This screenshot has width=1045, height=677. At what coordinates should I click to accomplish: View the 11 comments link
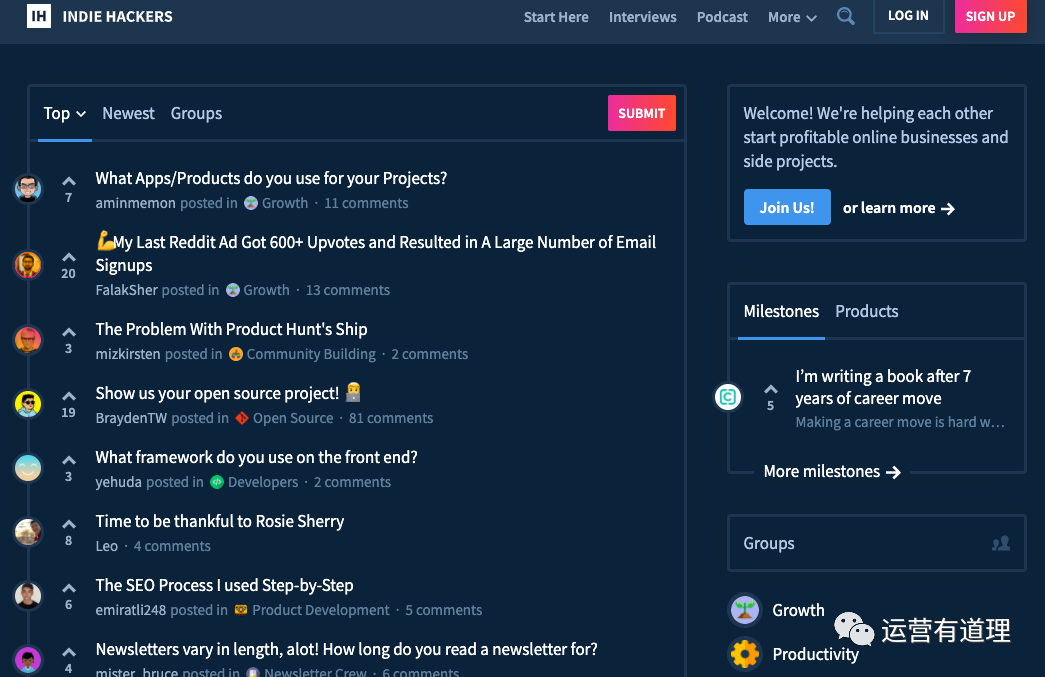367,203
